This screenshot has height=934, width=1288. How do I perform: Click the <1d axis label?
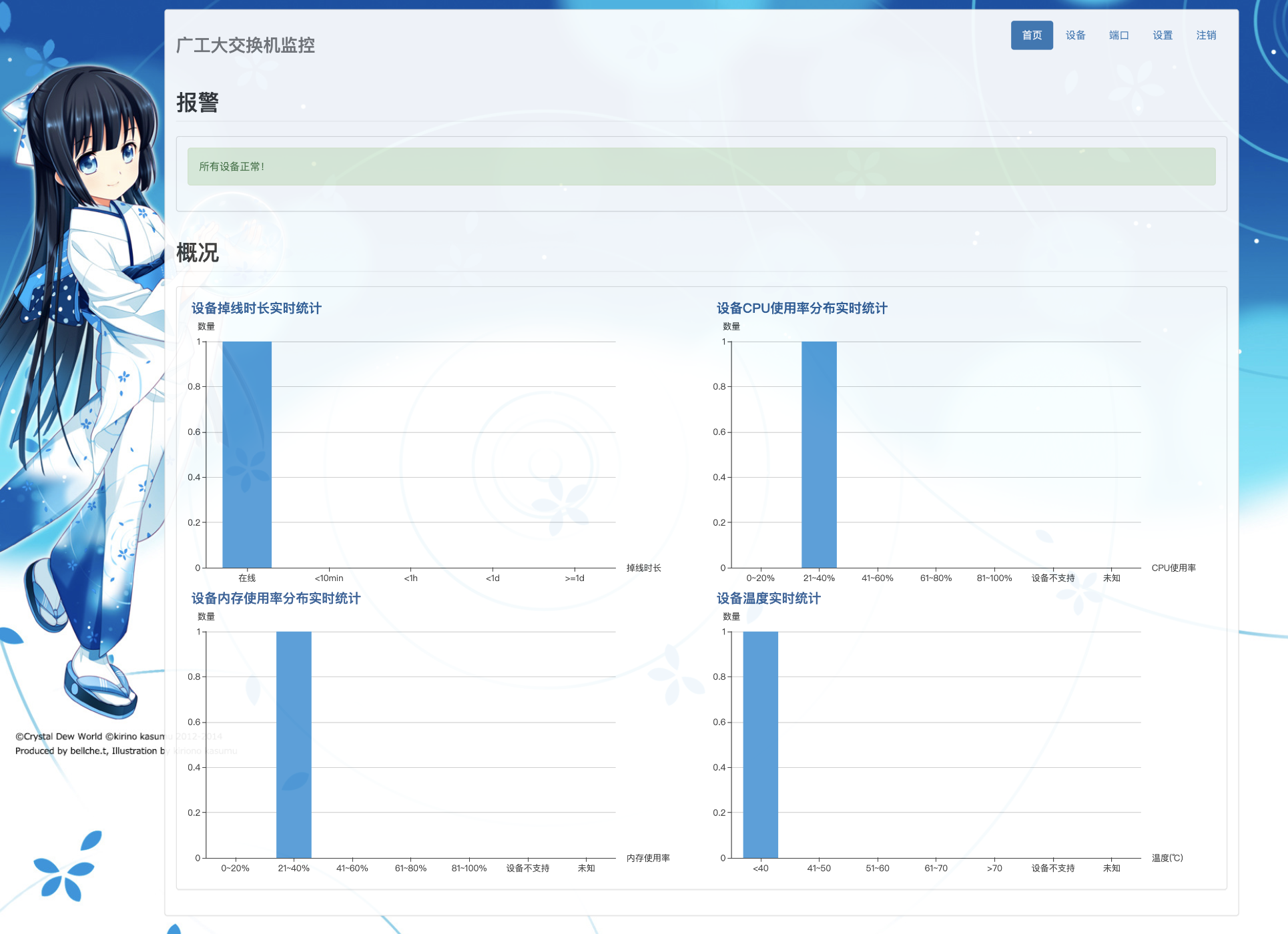coord(493,578)
